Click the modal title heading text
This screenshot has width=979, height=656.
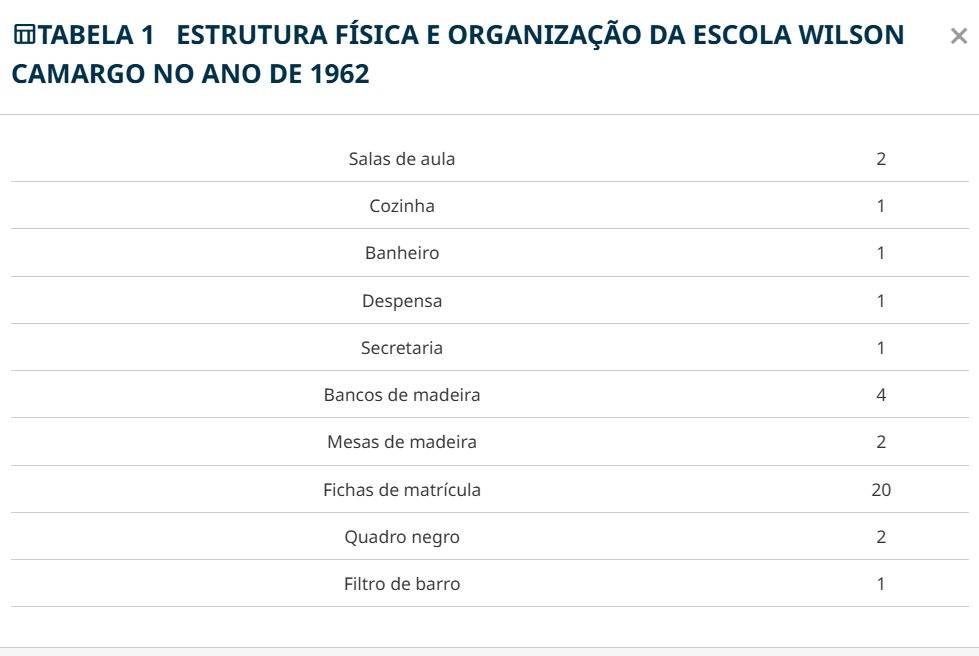coord(458,54)
